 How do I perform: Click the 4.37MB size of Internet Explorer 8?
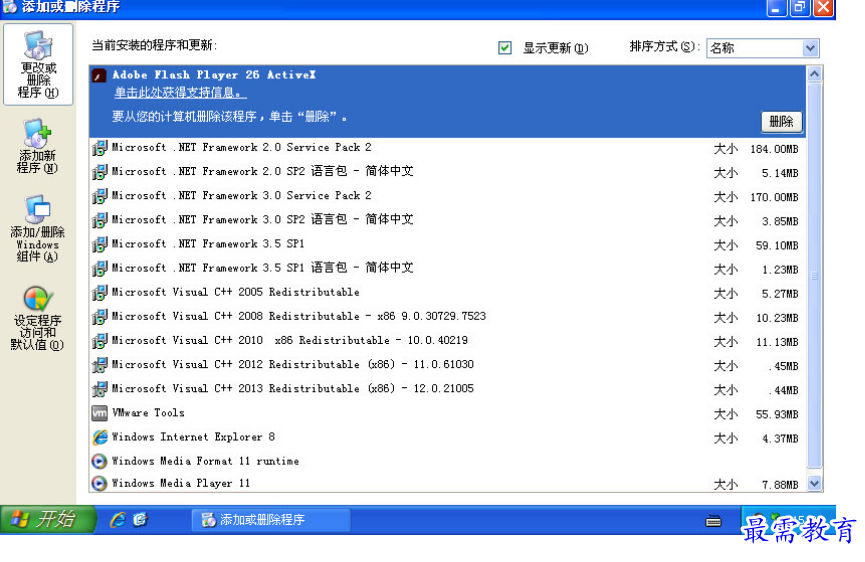point(780,439)
